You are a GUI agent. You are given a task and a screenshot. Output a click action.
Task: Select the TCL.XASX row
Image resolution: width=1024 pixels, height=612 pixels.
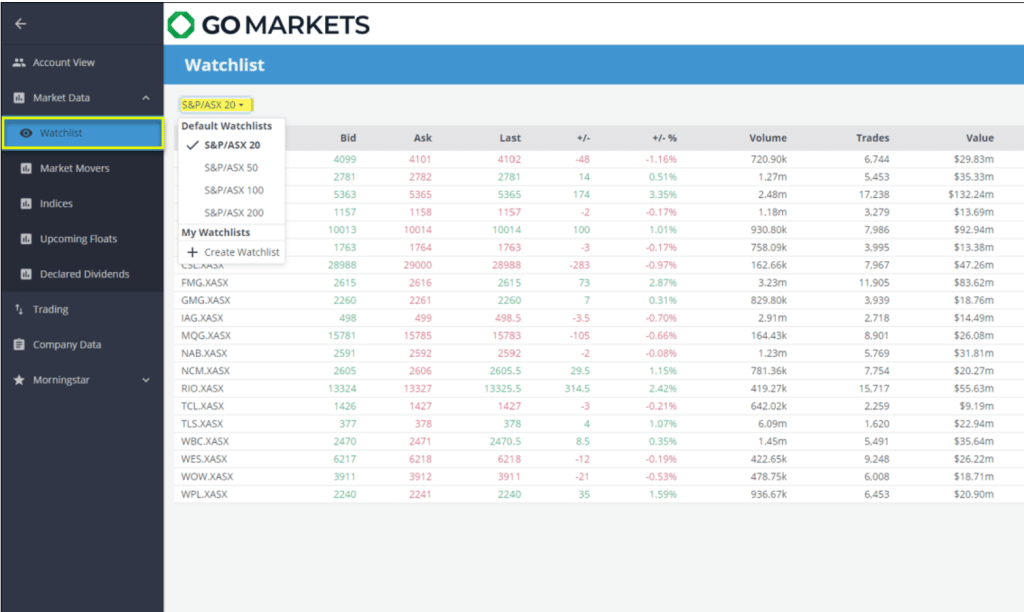599,406
